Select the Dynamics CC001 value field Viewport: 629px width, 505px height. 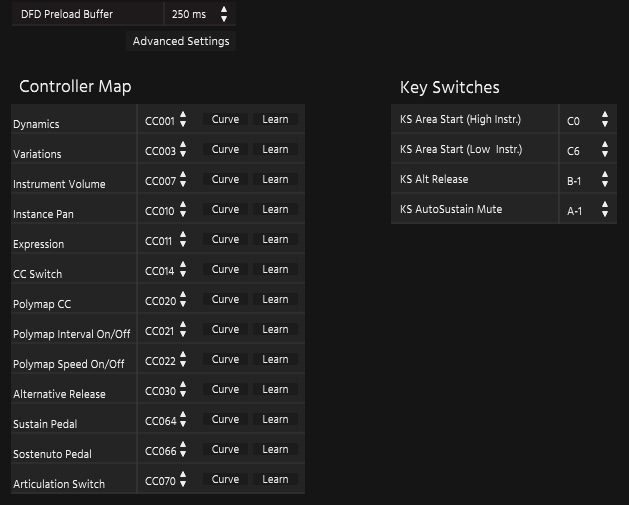pos(159,122)
